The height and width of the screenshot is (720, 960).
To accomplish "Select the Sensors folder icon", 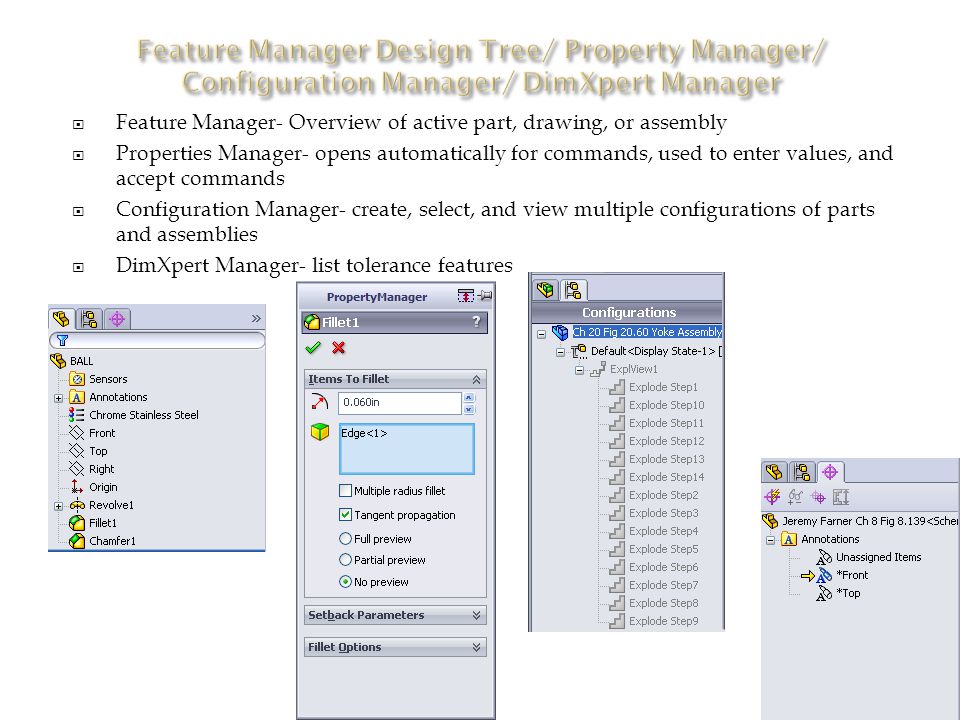I will click(x=77, y=379).
